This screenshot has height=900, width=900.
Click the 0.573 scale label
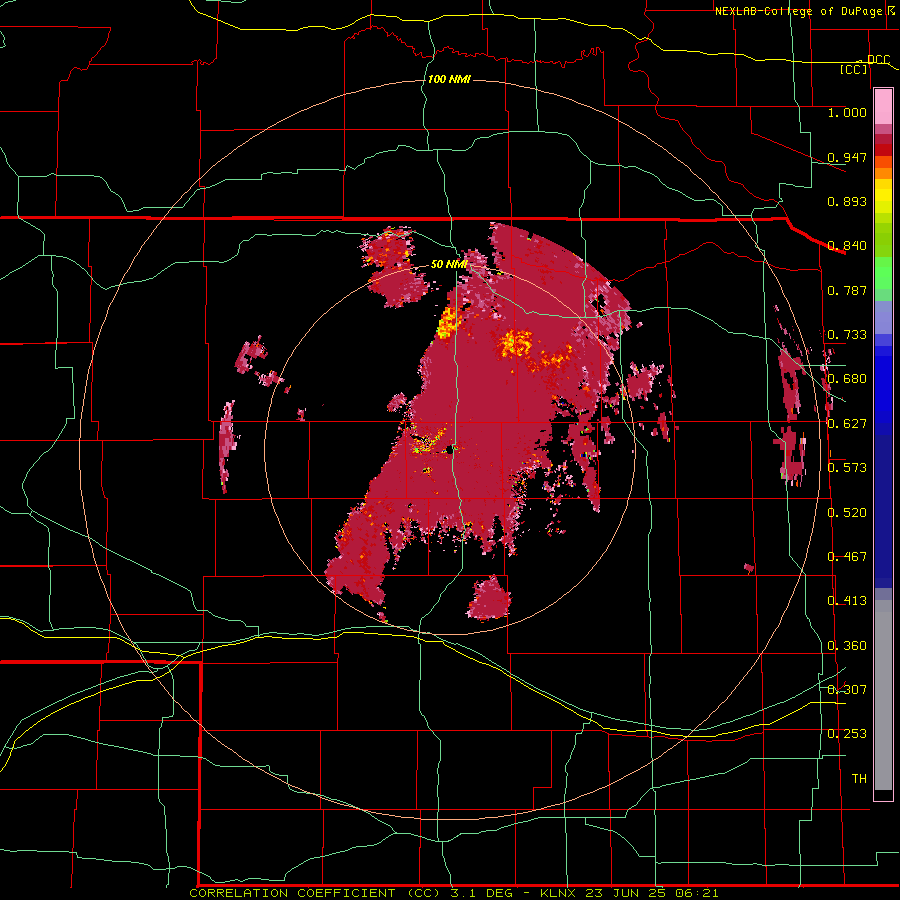(847, 468)
